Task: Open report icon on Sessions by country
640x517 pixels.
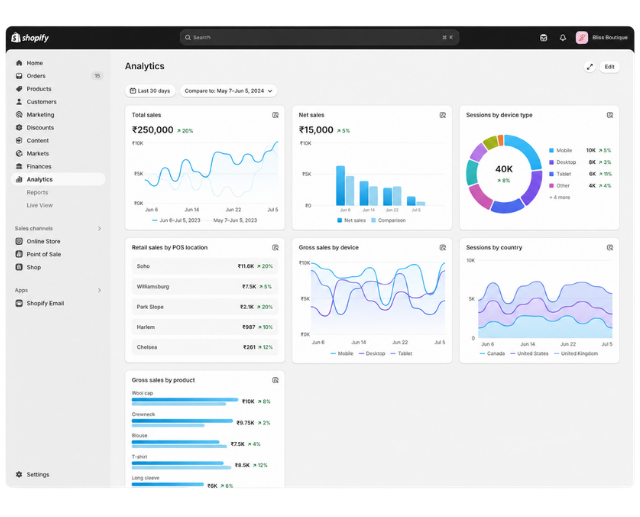Action: [610, 248]
